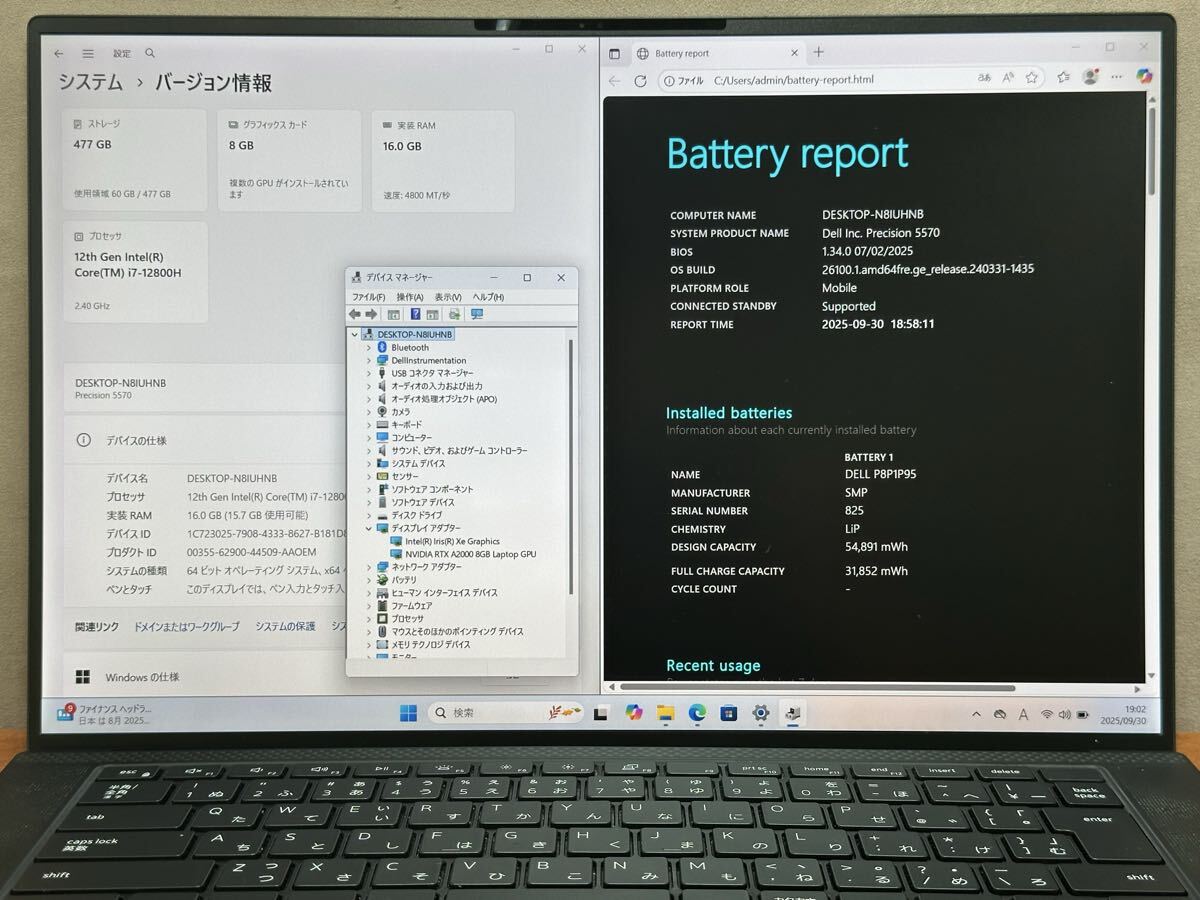Expand the DellInstrumentation category

pos(368,360)
